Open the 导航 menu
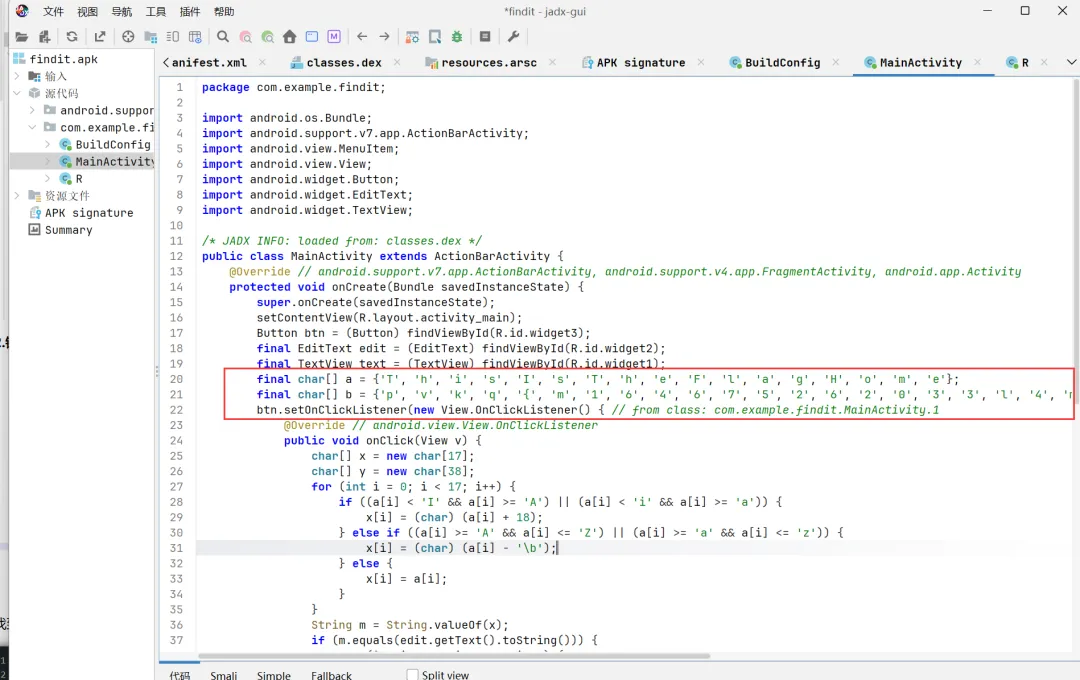The width and height of the screenshot is (1080, 680). tap(121, 12)
